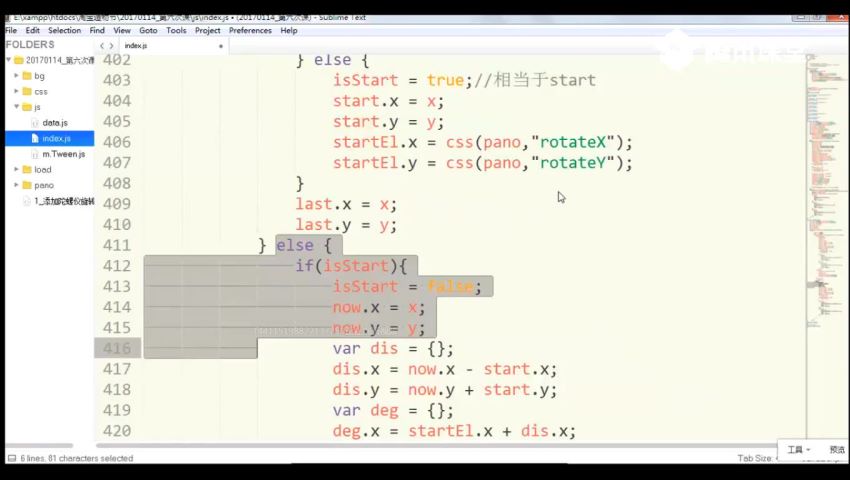Image resolution: width=850 pixels, height=480 pixels.
Task: Open the Selection menu
Action: pos(64,31)
